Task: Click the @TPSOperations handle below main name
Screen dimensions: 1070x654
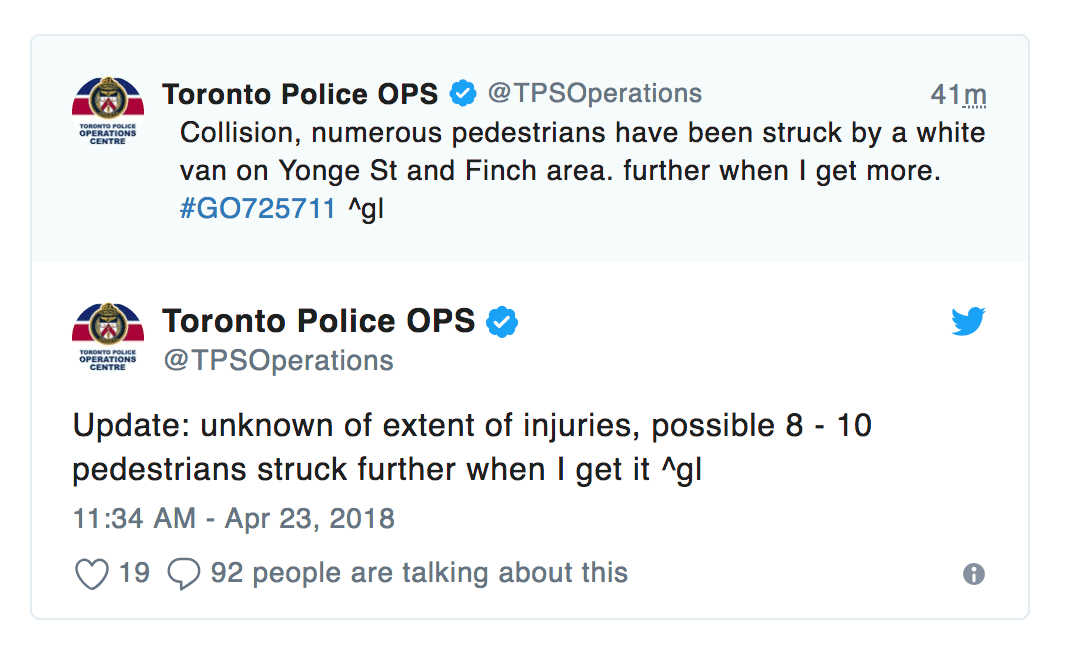Action: [x=278, y=360]
